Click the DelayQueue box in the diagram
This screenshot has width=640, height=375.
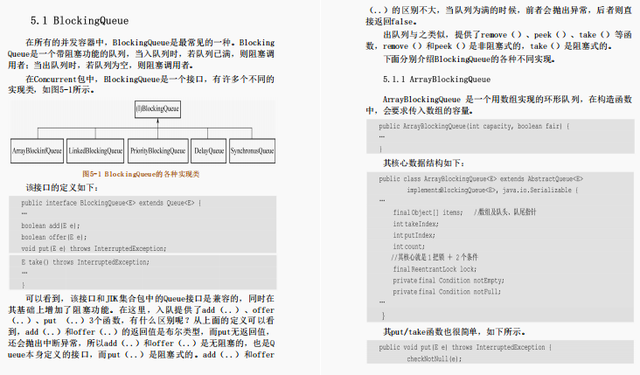(209, 151)
